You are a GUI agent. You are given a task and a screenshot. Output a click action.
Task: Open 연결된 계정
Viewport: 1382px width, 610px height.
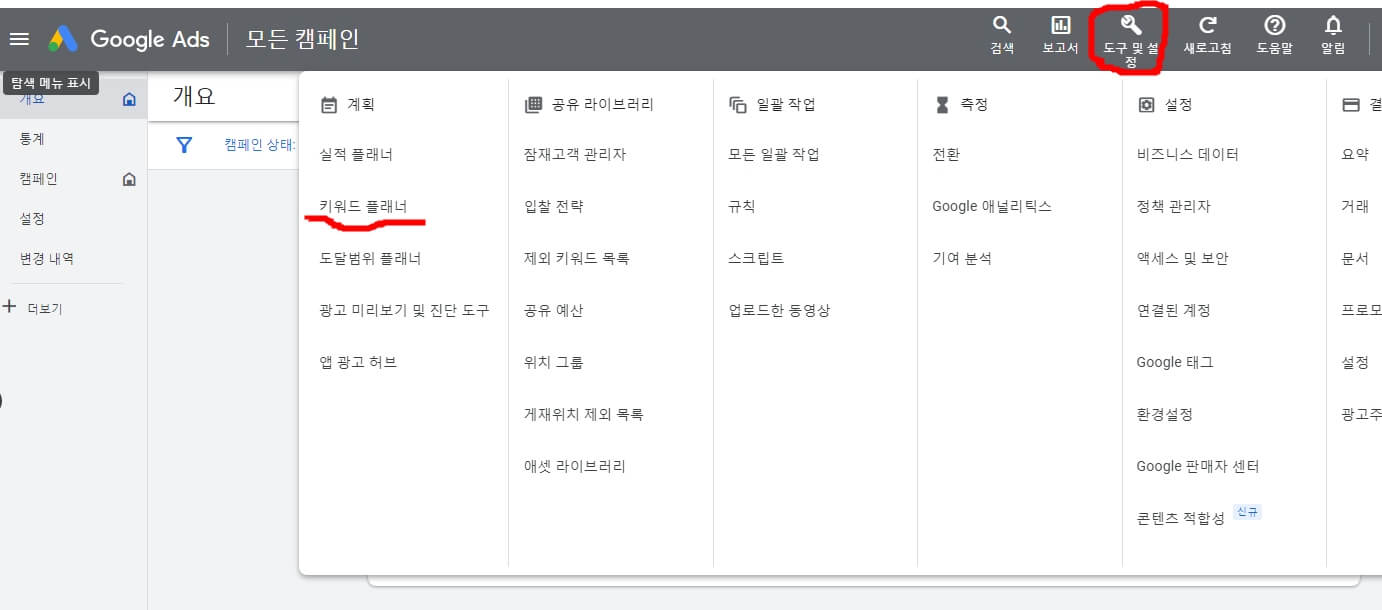coord(1174,311)
